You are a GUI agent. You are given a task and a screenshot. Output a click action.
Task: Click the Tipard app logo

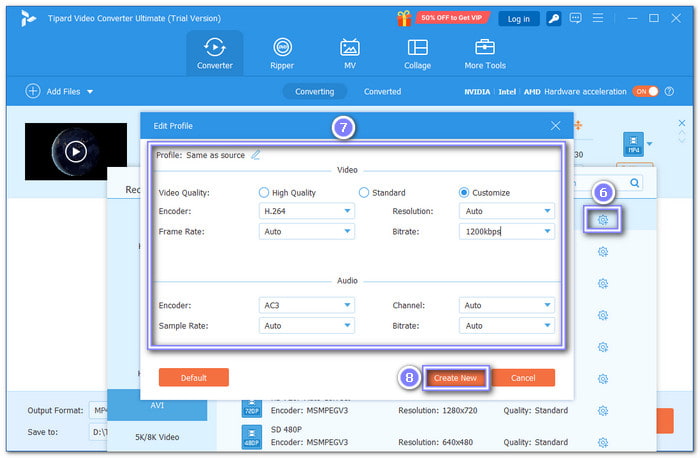(28, 18)
